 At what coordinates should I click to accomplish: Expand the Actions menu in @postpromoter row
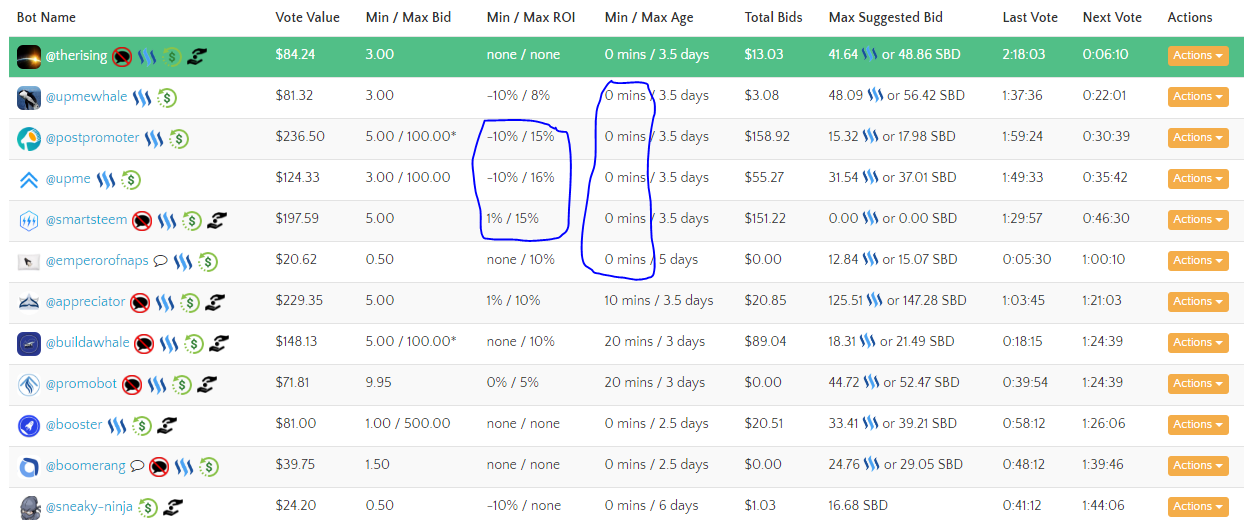pos(1197,138)
